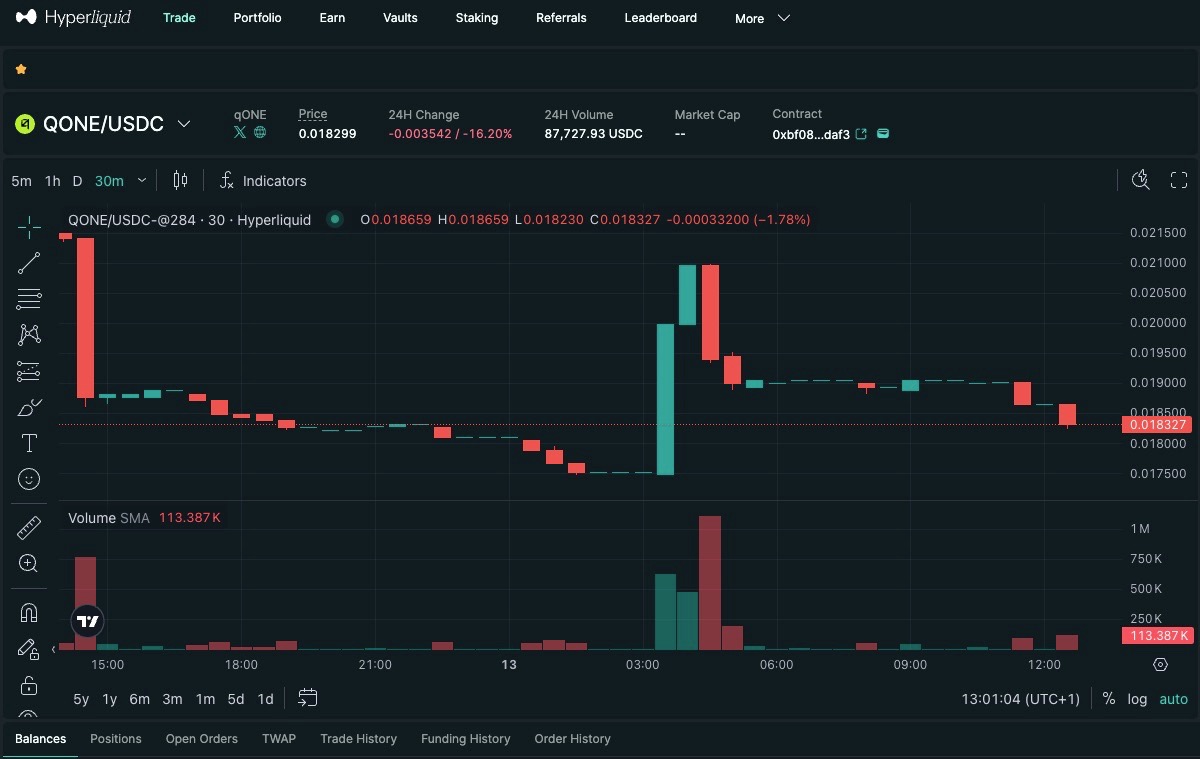Enter fullscreen chart mode

tap(1179, 180)
